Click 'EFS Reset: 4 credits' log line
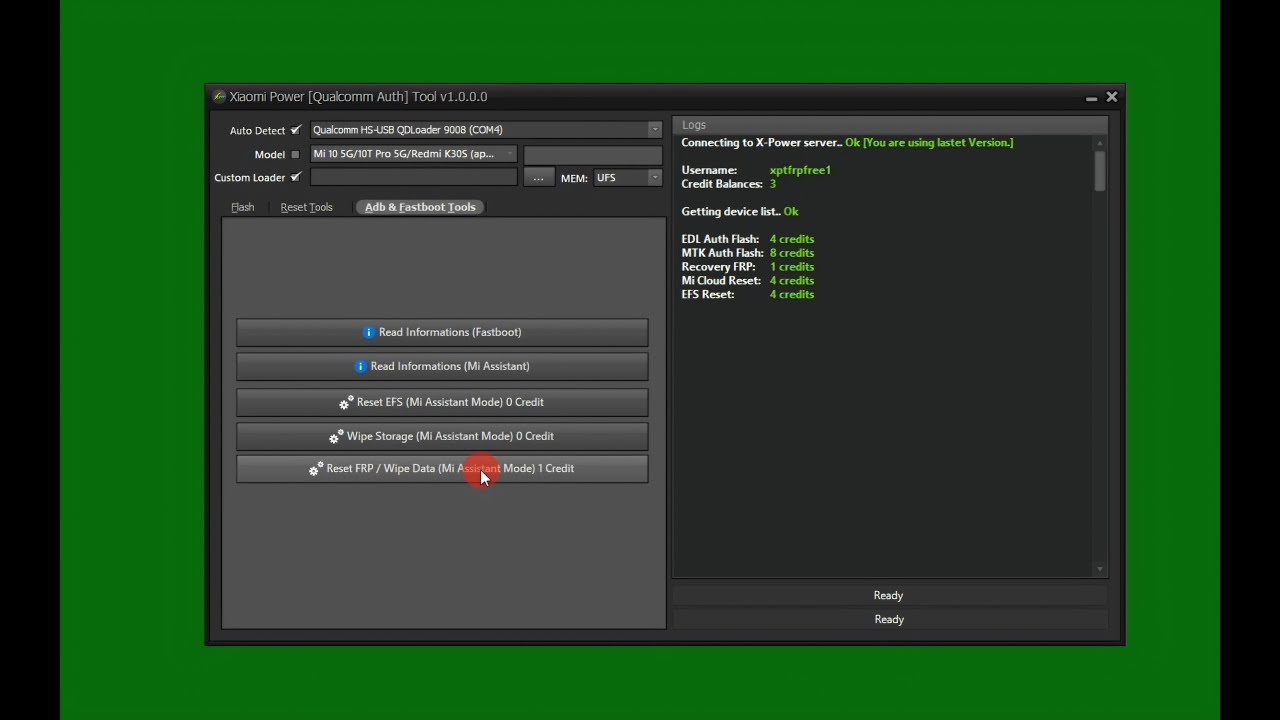This screenshot has height=720, width=1280. click(x=748, y=295)
